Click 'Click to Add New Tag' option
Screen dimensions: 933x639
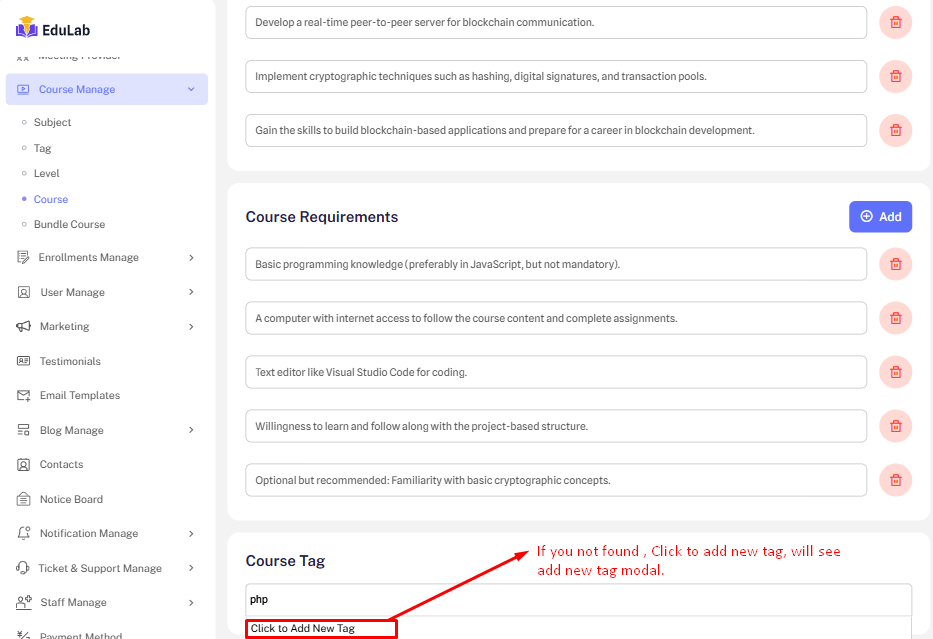[x=321, y=629]
